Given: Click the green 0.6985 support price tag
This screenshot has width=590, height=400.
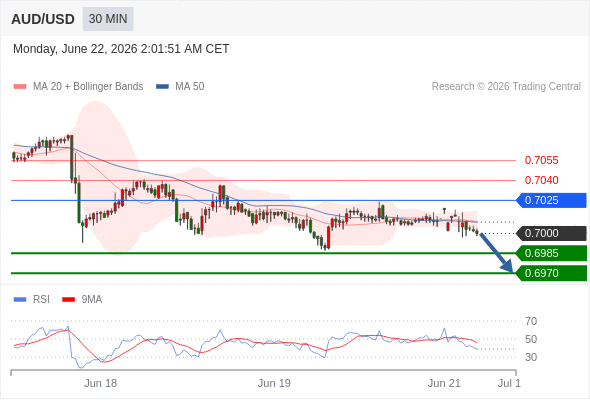Looking at the screenshot, I should tap(551, 253).
